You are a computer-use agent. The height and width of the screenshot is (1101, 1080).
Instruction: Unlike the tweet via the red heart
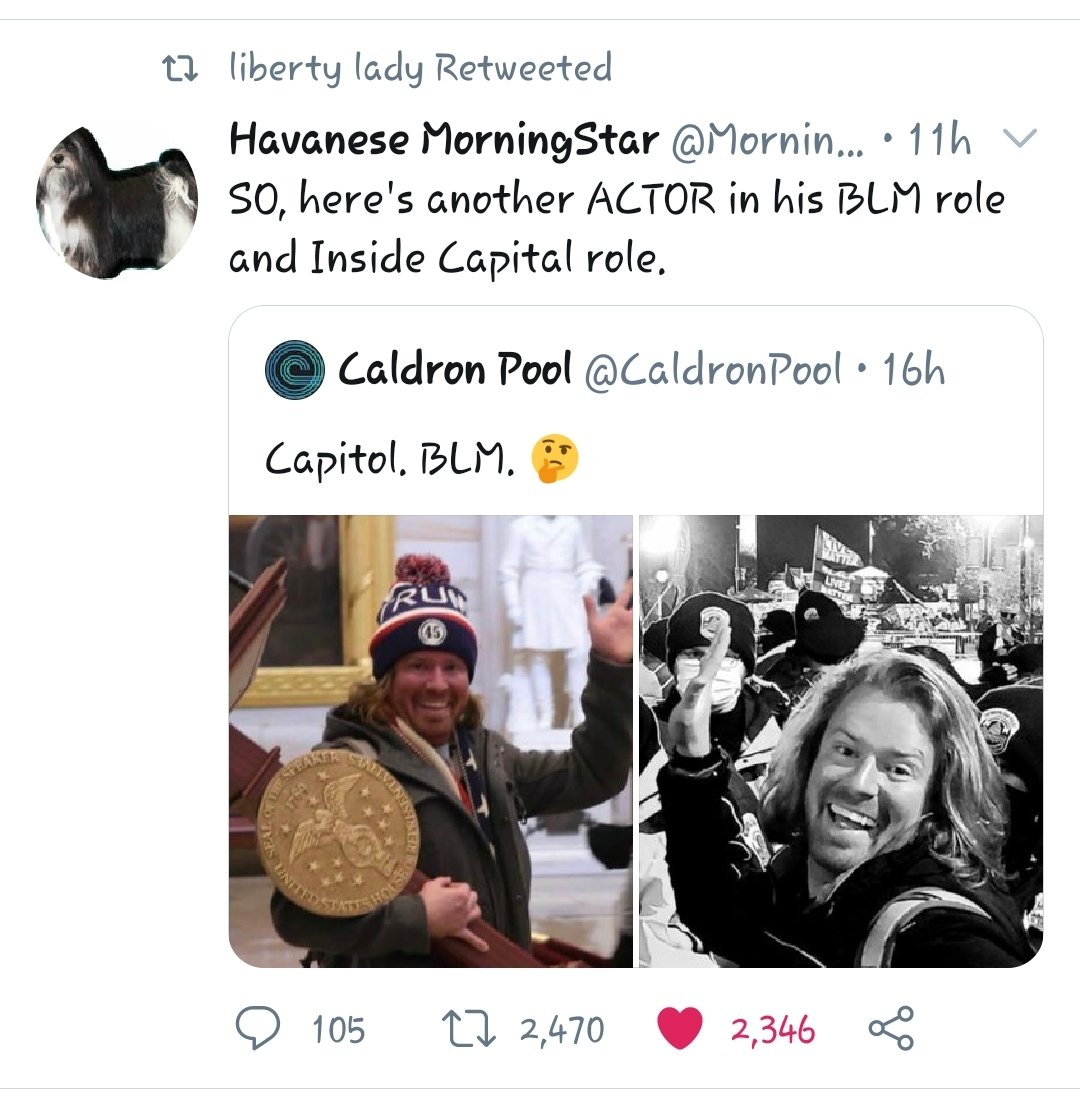pyautogui.click(x=680, y=1028)
